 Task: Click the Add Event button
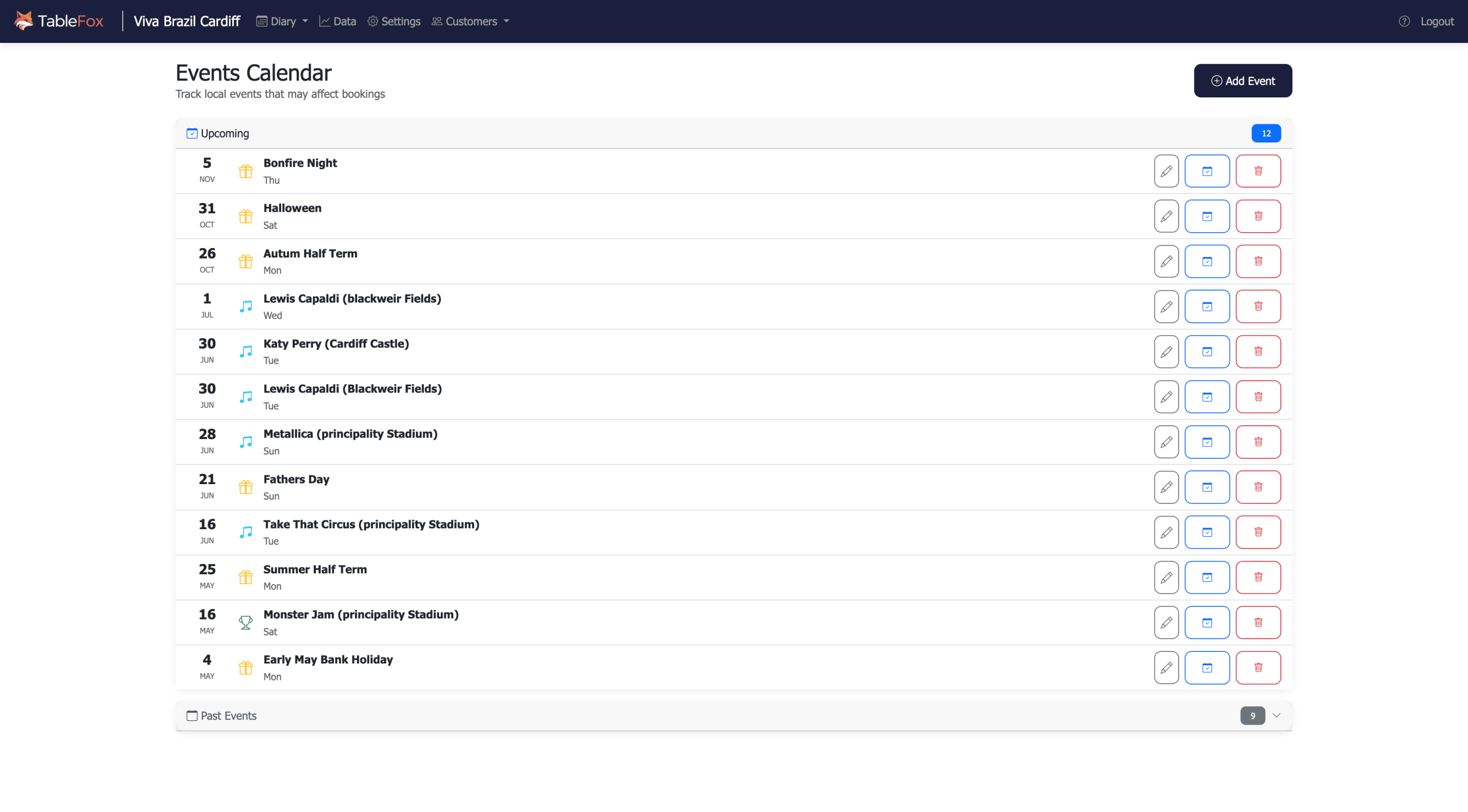click(x=1242, y=80)
